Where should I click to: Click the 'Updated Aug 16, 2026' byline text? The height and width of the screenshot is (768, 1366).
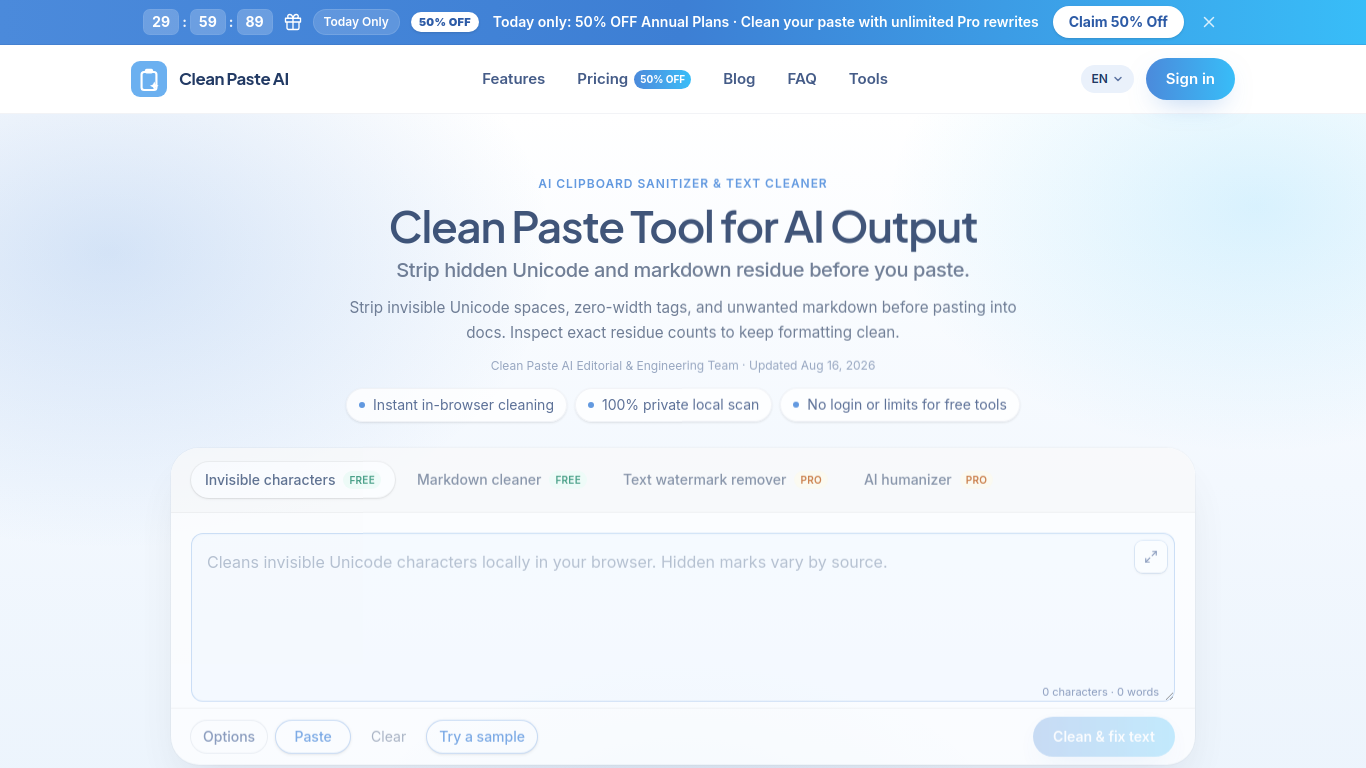[x=812, y=366]
